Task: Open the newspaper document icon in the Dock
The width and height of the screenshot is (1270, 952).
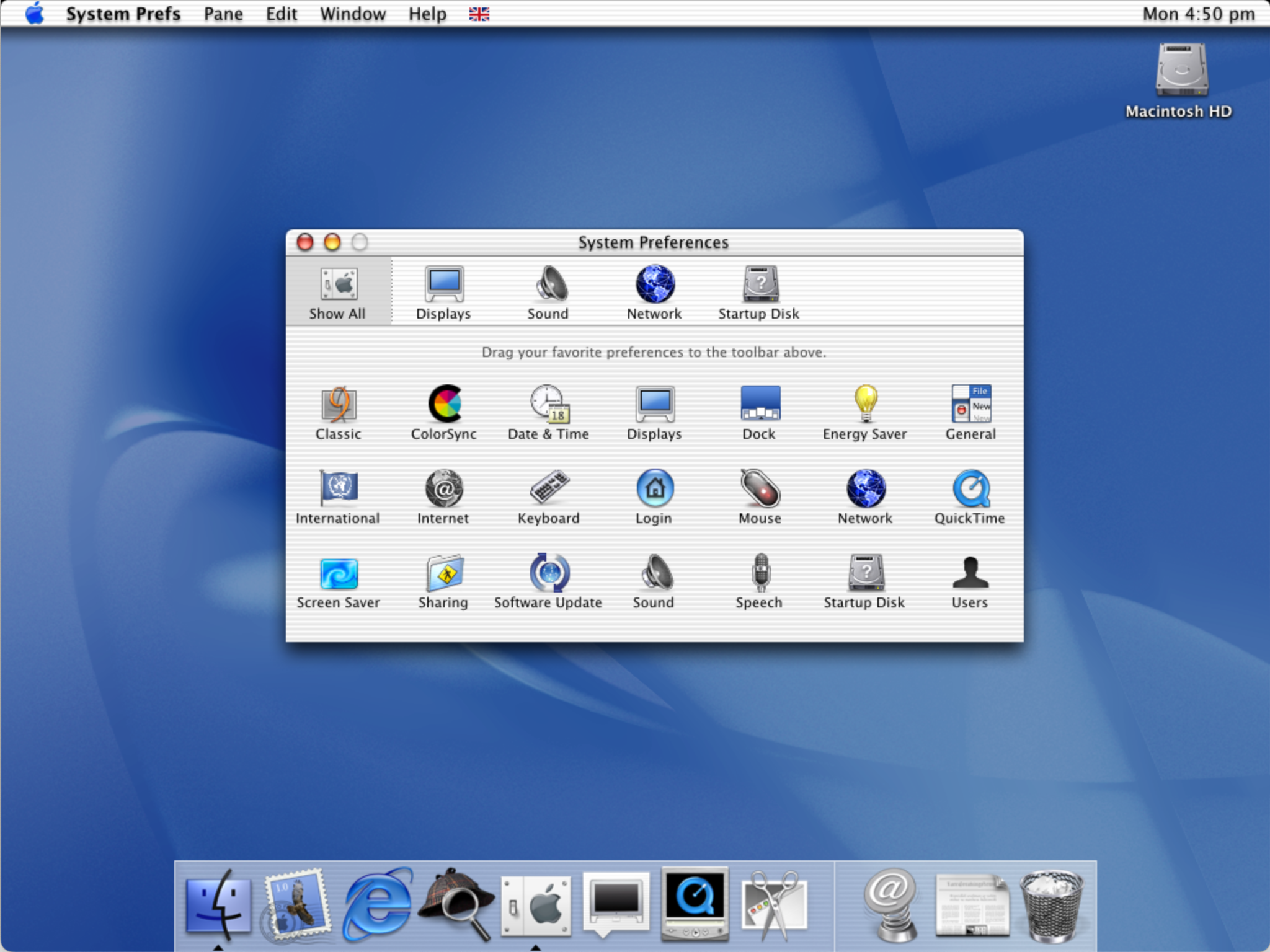Action: [972, 905]
